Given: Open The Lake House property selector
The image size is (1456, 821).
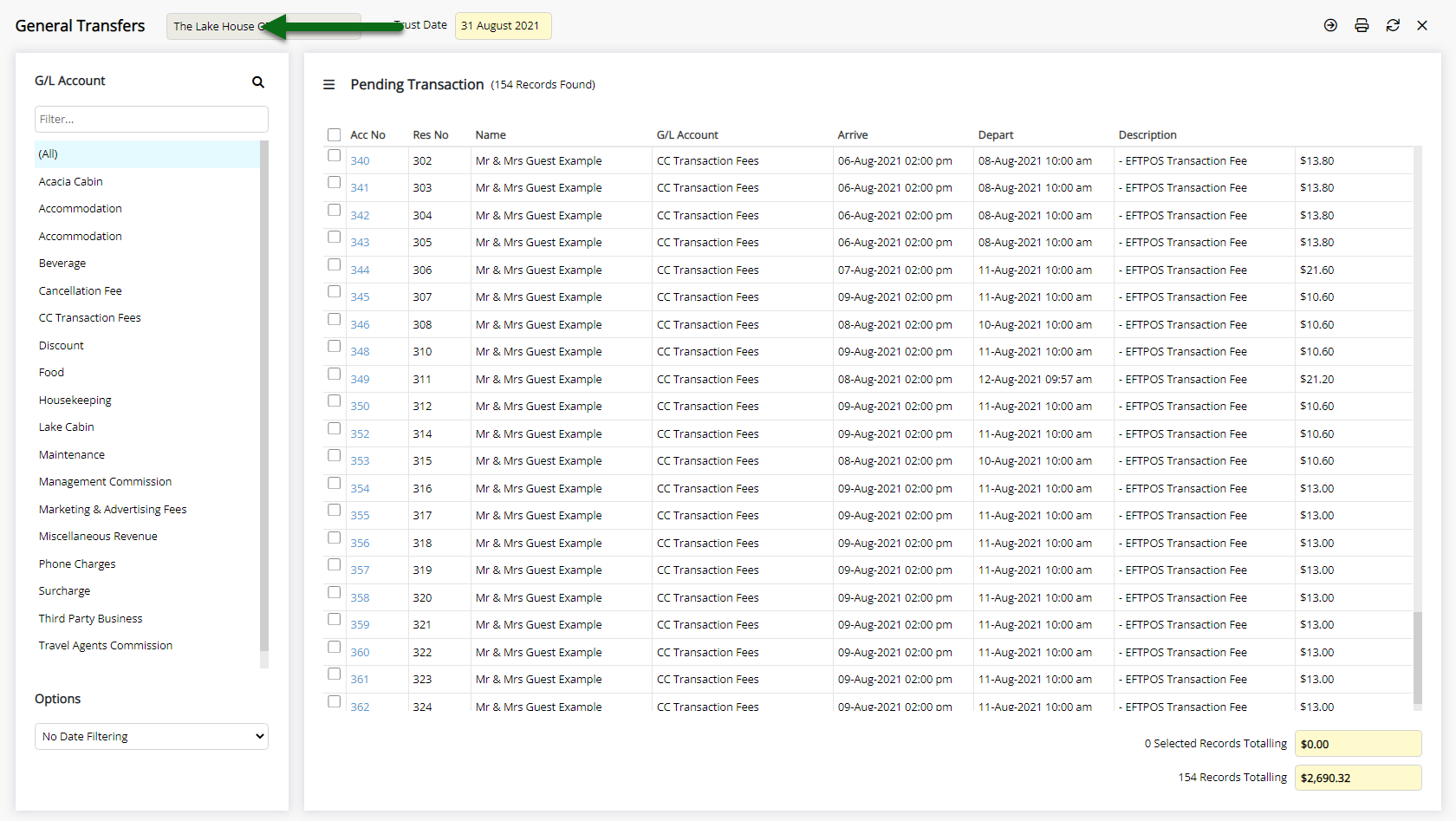Looking at the screenshot, I should click(x=263, y=26).
